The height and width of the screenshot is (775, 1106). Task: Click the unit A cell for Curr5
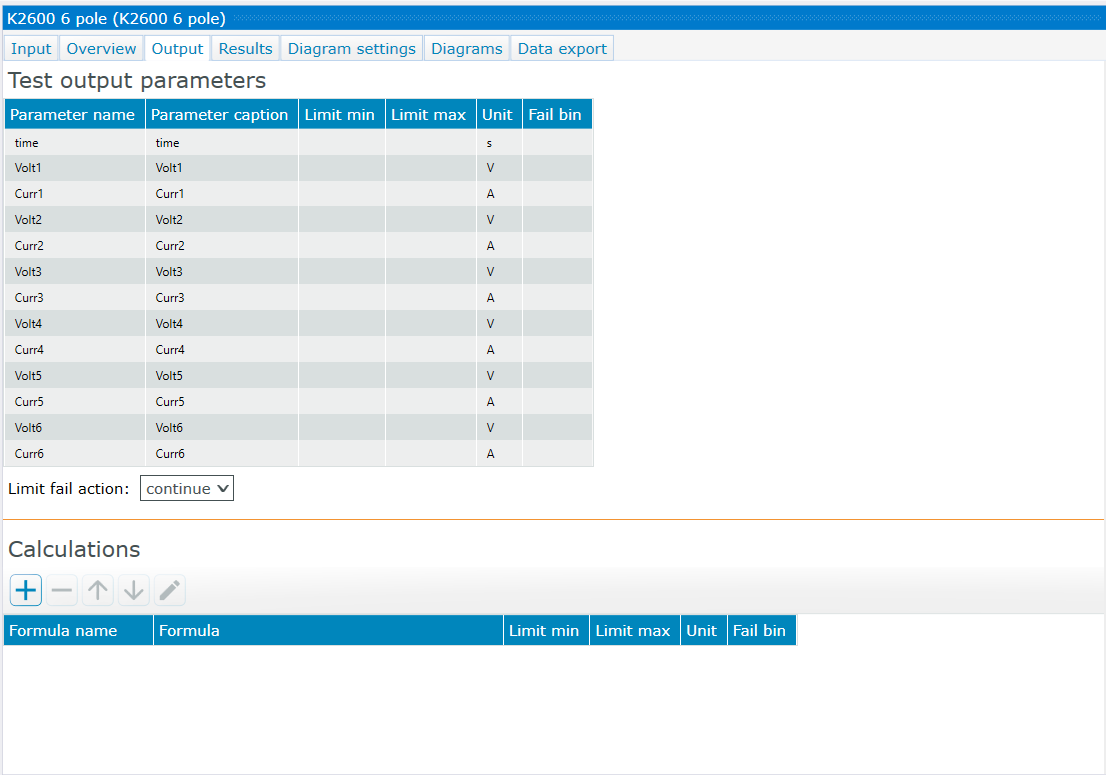(499, 402)
